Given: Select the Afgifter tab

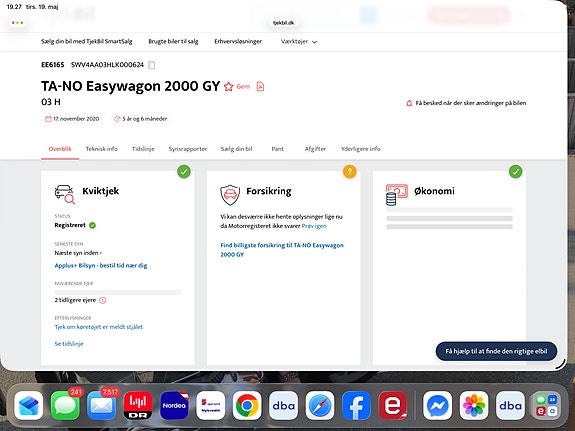Looking at the screenshot, I should click(x=315, y=149).
